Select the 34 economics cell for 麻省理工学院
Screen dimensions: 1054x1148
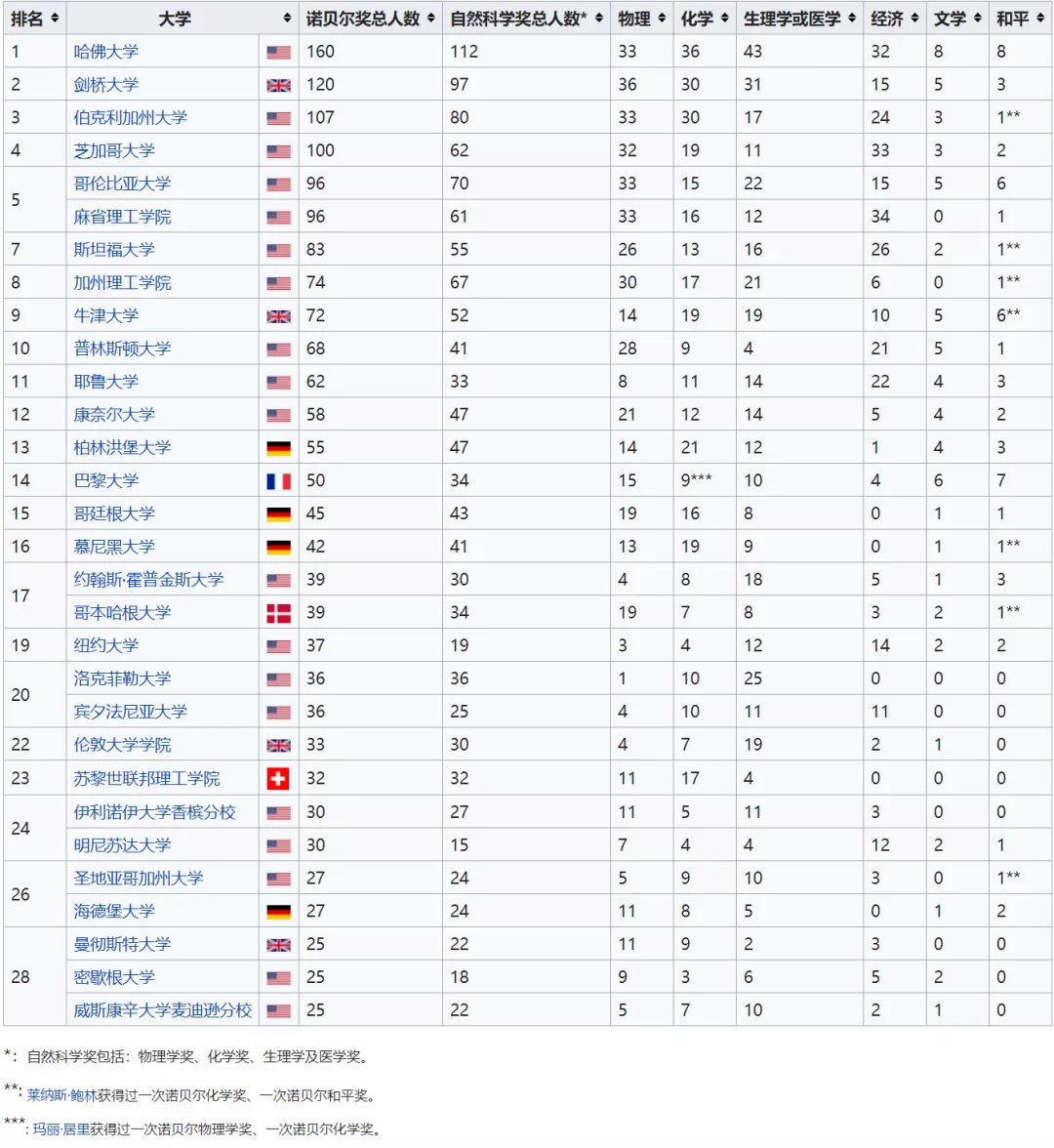point(894,217)
